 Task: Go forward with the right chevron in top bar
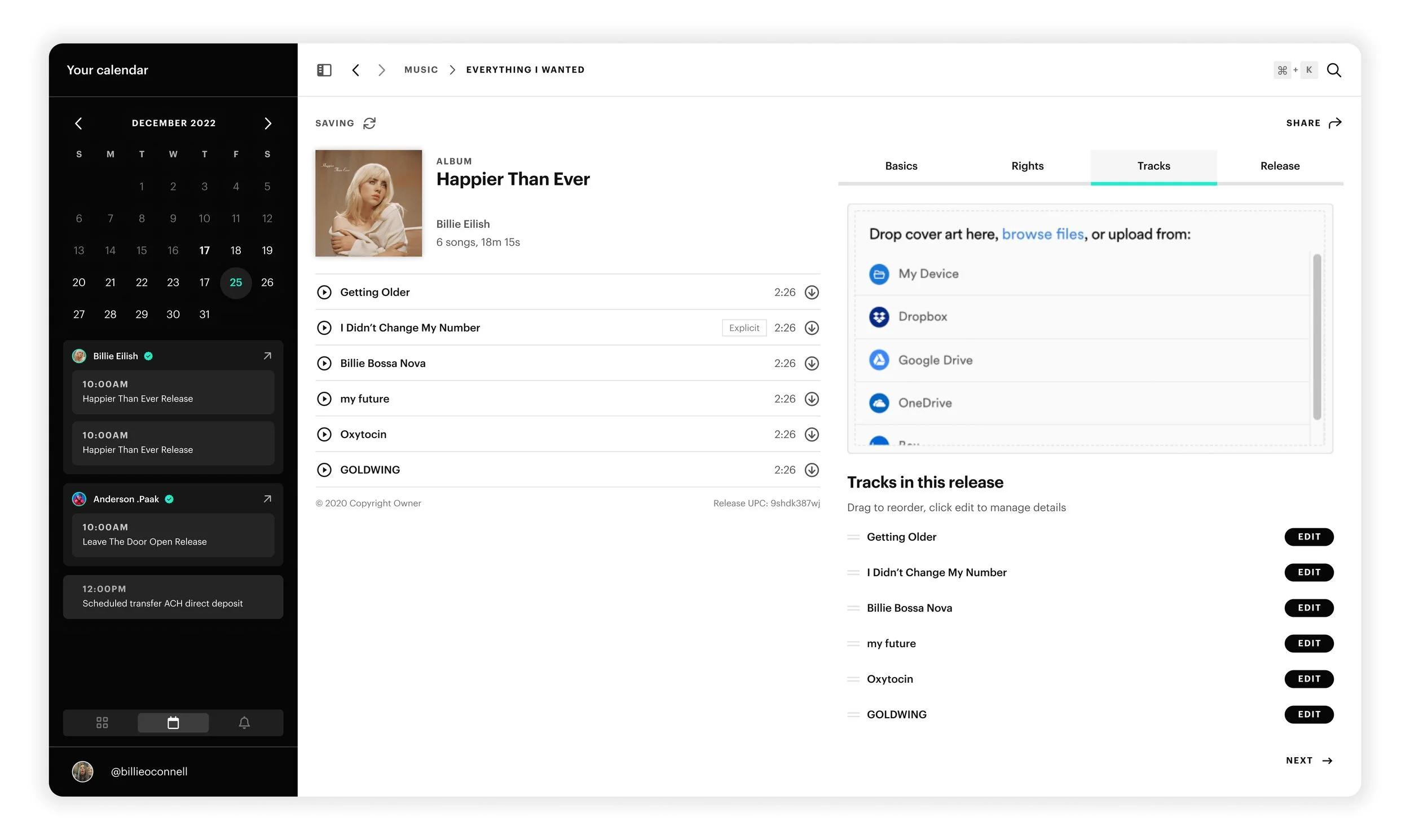point(382,69)
